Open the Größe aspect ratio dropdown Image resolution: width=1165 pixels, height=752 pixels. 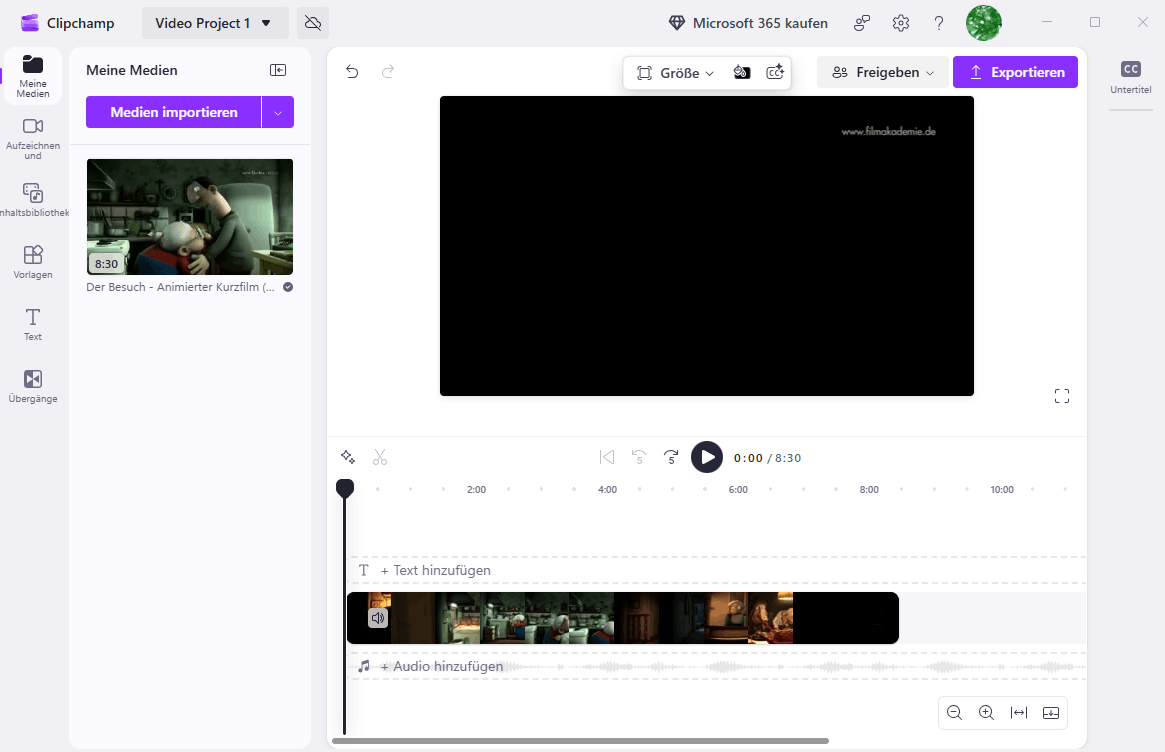tap(676, 73)
